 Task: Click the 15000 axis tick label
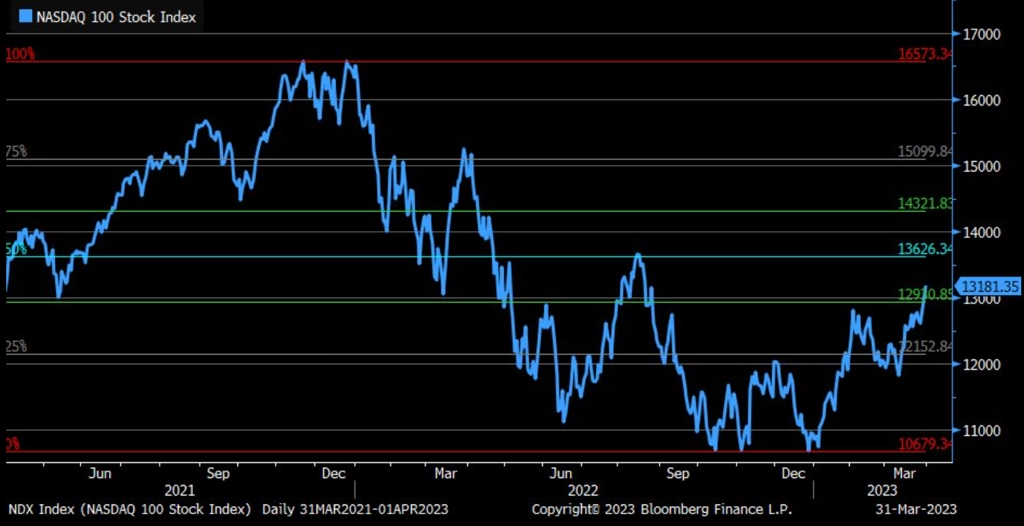click(980, 166)
